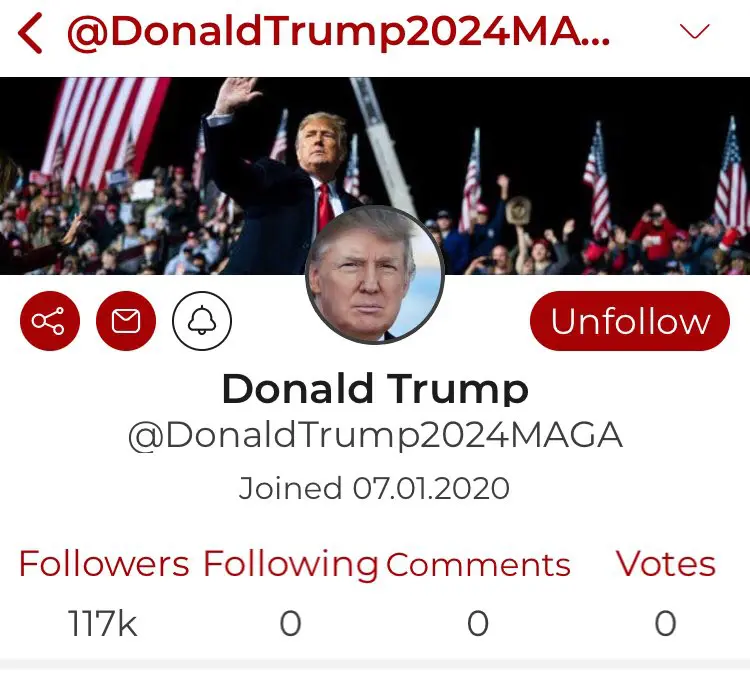Tap the header title @DonaldTrump2024MA...
Viewport: 750px width, 678px height.
coord(339,34)
